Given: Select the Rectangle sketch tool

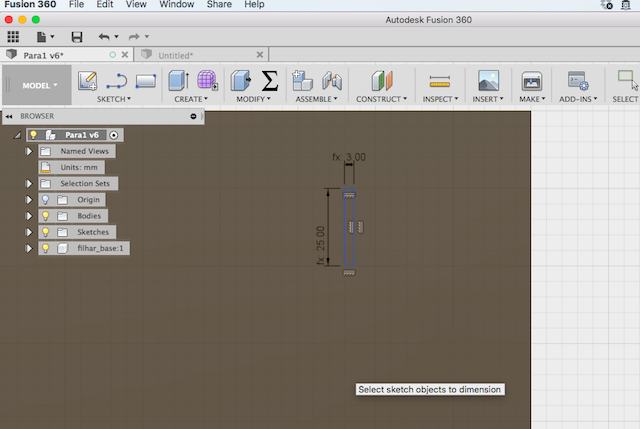Looking at the screenshot, I should click(x=146, y=81).
